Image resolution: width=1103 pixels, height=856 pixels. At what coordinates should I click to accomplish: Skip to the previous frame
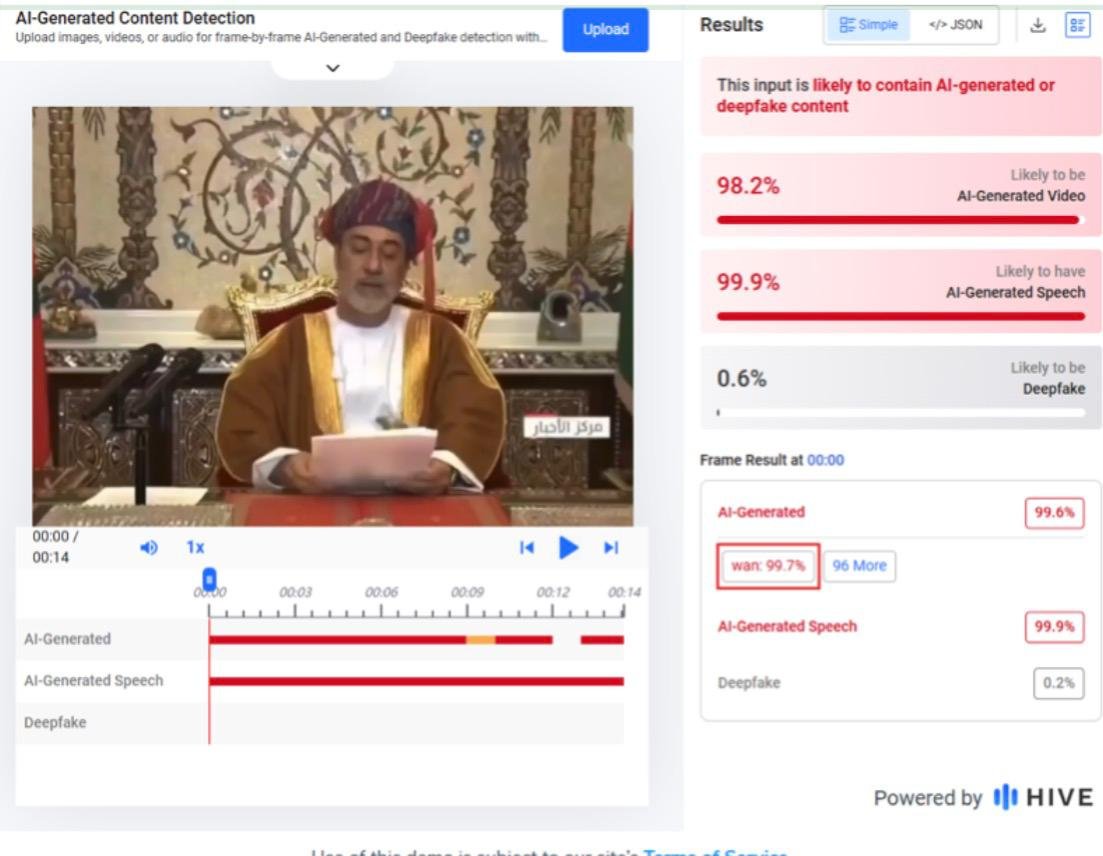pos(527,547)
